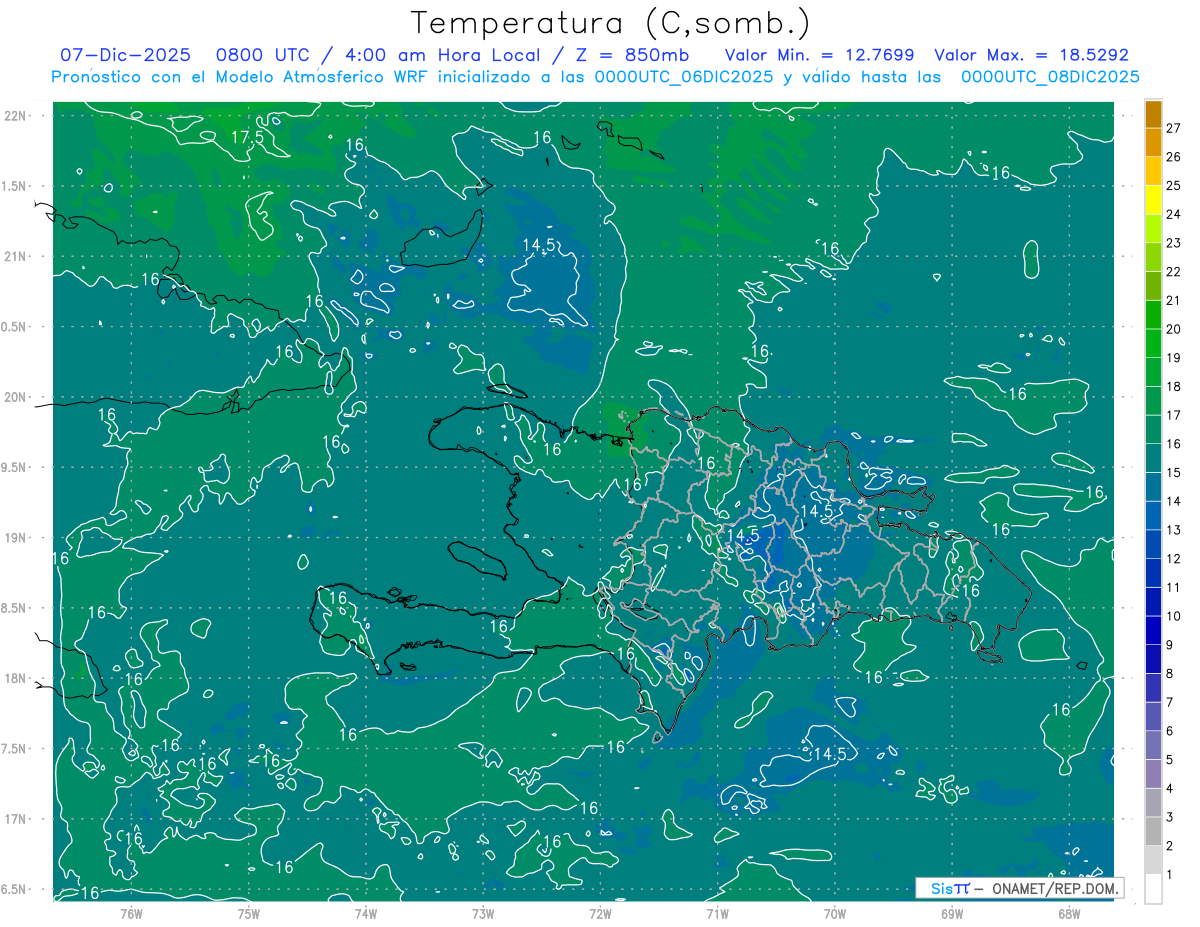Viewport: 1200px width, 927px height.
Task: Select valid-until time "0000UTC_08DIC2025"
Action: 1050,77
